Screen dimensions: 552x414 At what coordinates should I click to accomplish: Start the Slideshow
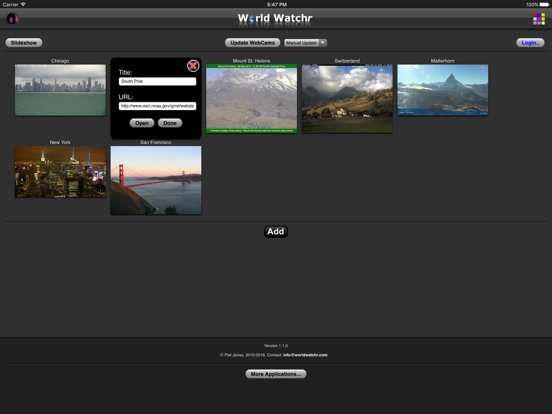(24, 43)
